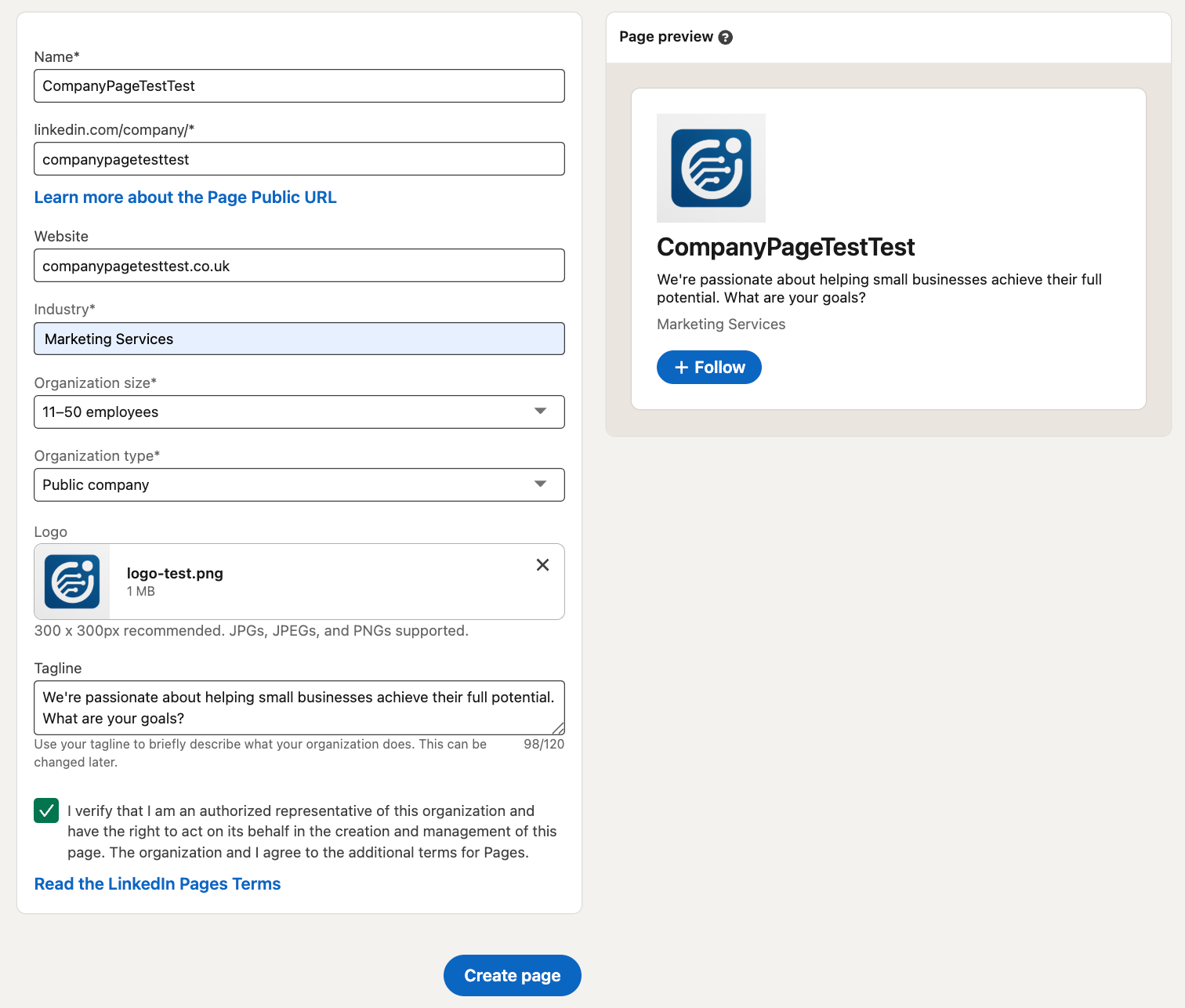Image resolution: width=1185 pixels, height=1008 pixels.
Task: Click the Follow button in the preview
Action: (709, 367)
